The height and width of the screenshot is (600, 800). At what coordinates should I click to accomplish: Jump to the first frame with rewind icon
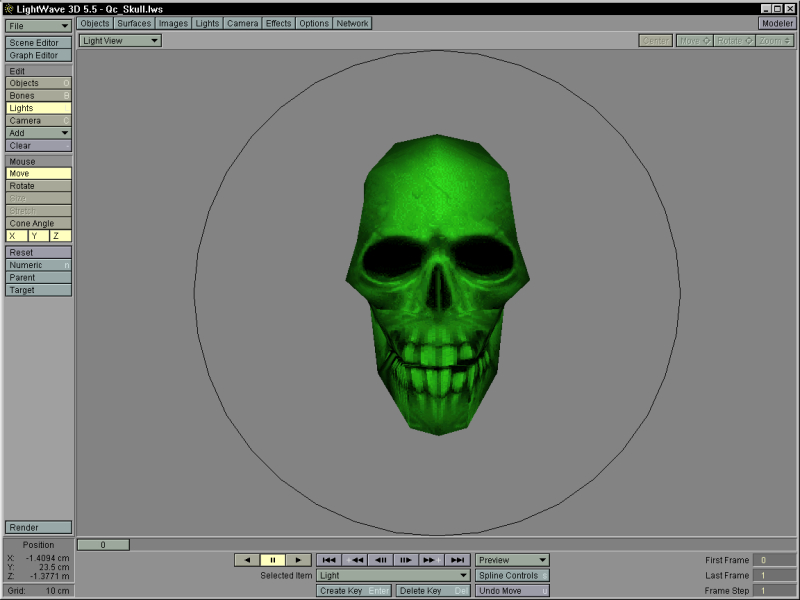(x=330, y=560)
